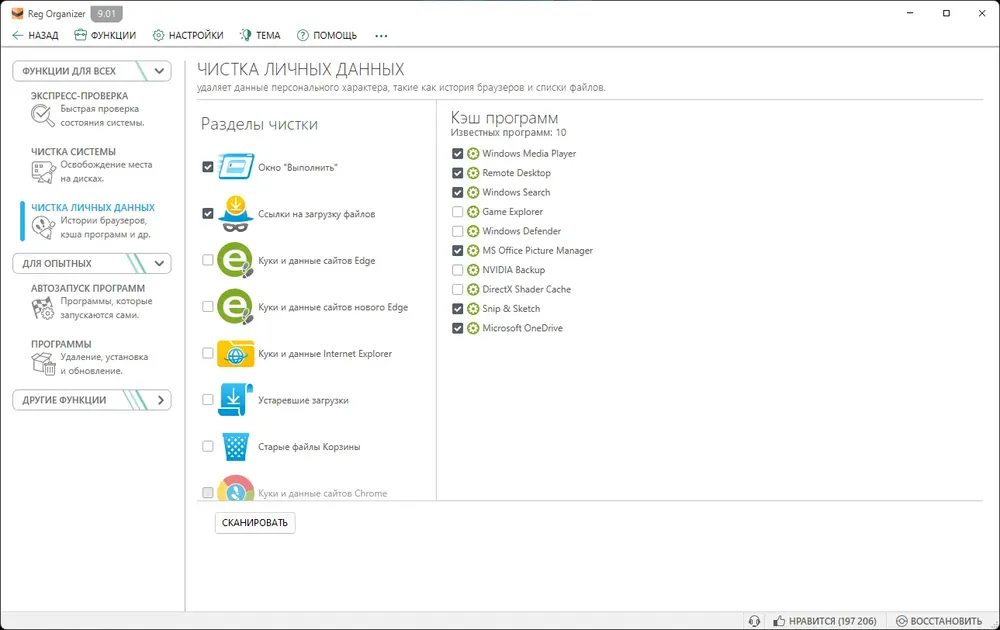Click the gear icon beside Windows Defender
The height and width of the screenshot is (630, 1000).
pyautogui.click(x=473, y=231)
